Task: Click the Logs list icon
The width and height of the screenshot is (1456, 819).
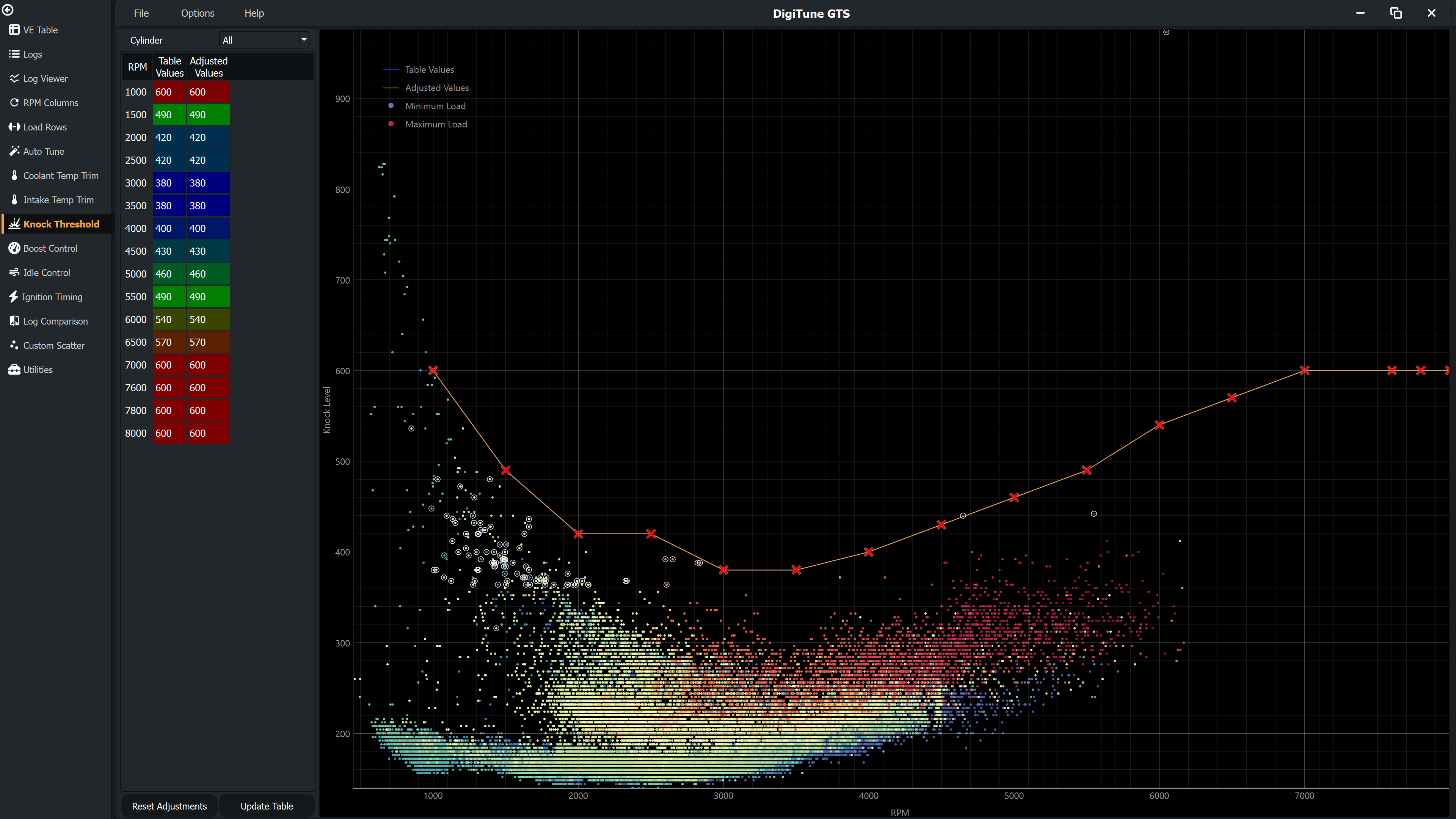Action: click(14, 54)
